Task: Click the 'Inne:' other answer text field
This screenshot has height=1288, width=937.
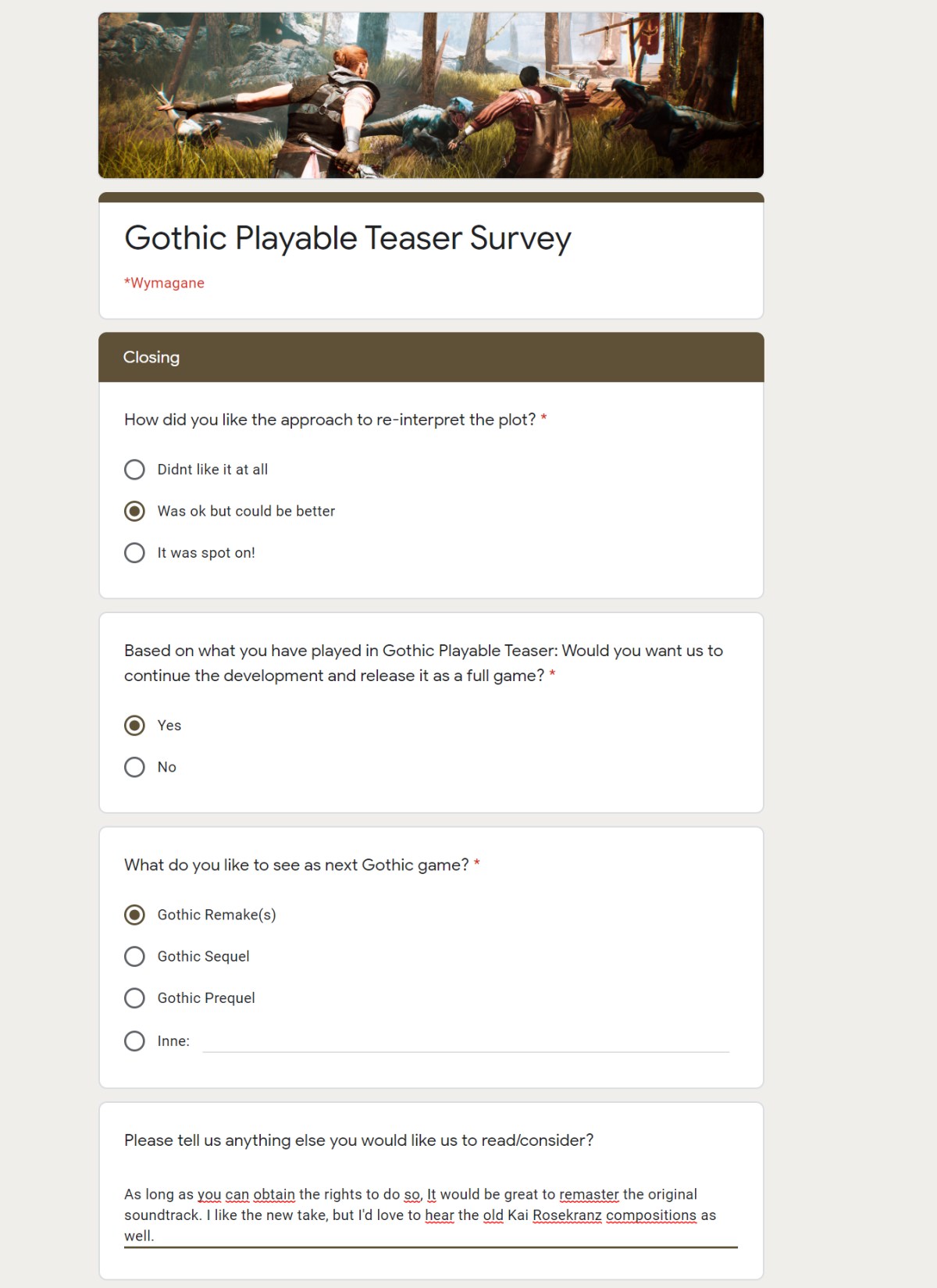Action: pyautogui.click(x=466, y=1041)
